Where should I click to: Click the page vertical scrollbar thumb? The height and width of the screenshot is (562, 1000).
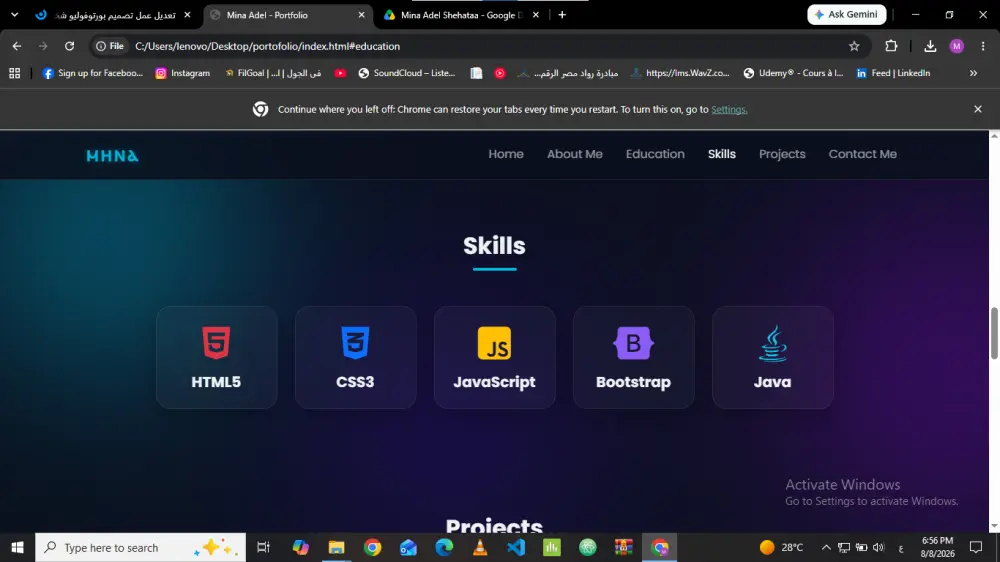click(994, 333)
